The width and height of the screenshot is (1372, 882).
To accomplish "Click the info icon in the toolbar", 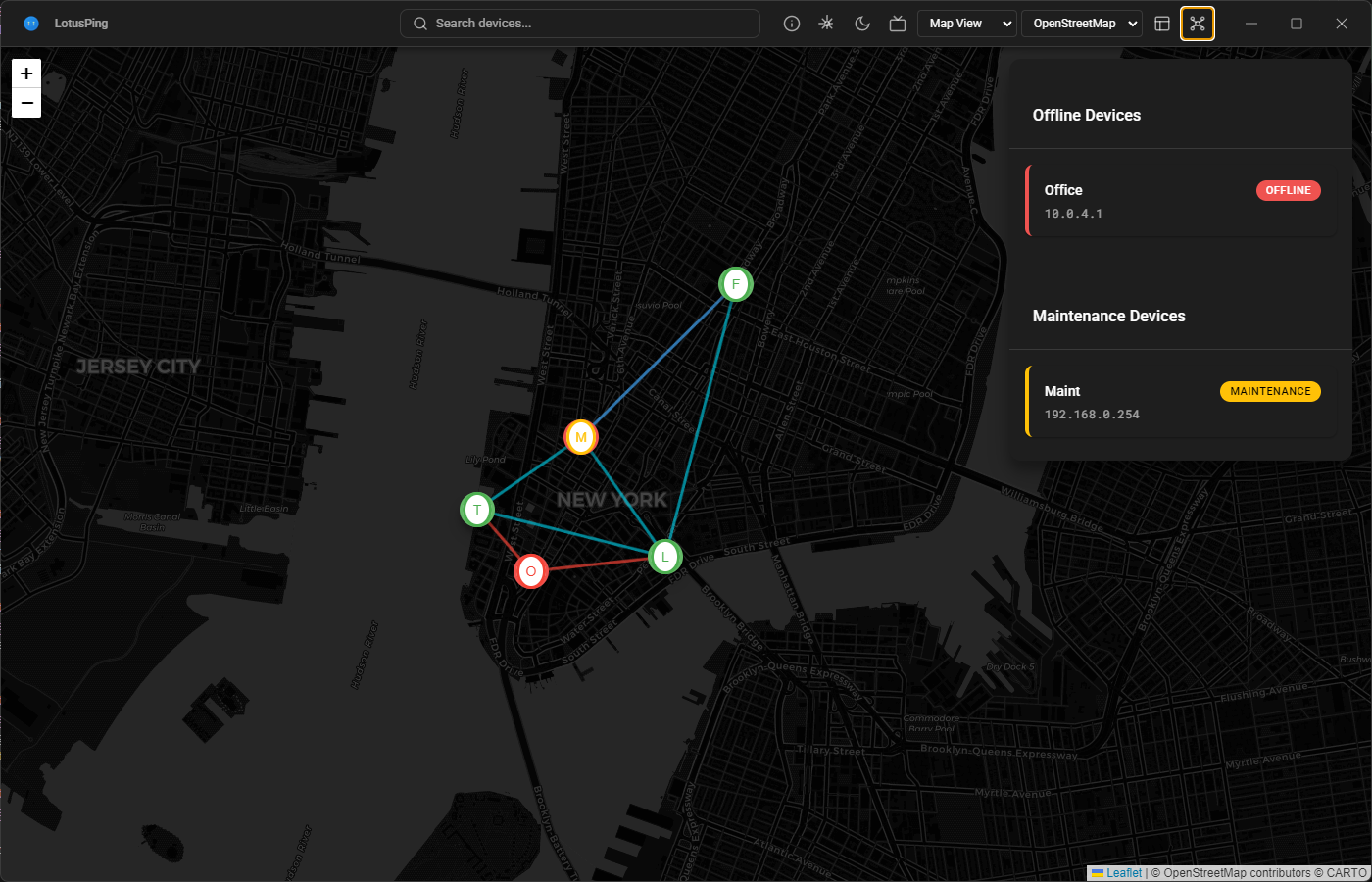I will point(792,24).
